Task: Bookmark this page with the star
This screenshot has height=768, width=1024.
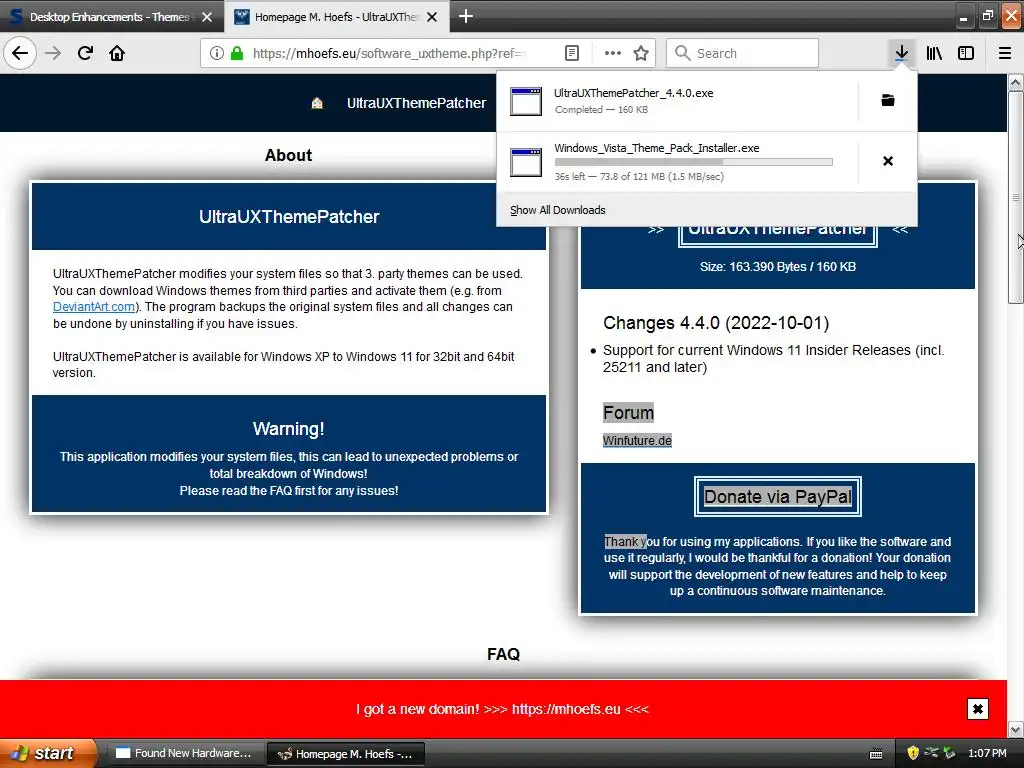Action: 641,53
